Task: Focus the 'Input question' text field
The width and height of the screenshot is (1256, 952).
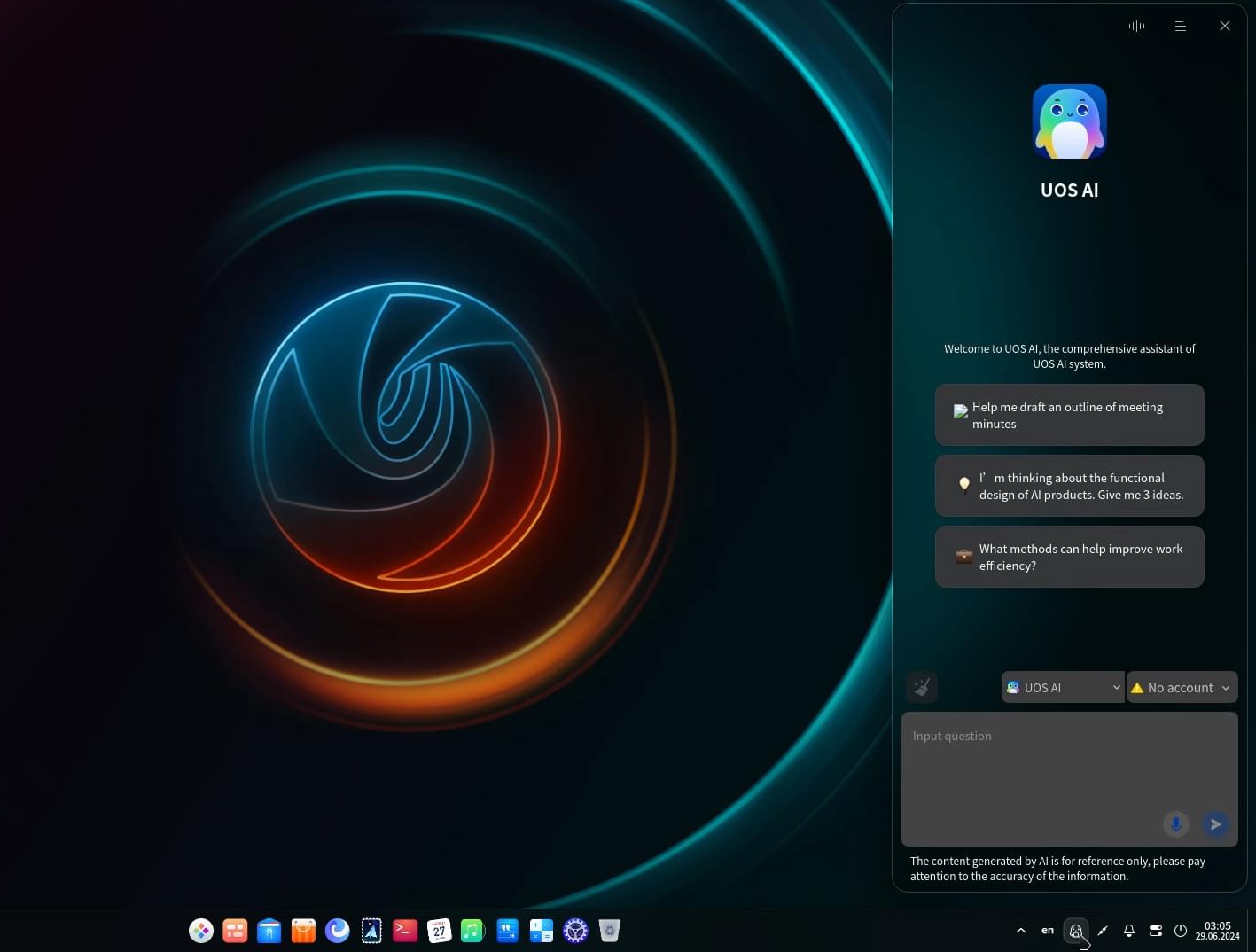Action: click(1070, 779)
